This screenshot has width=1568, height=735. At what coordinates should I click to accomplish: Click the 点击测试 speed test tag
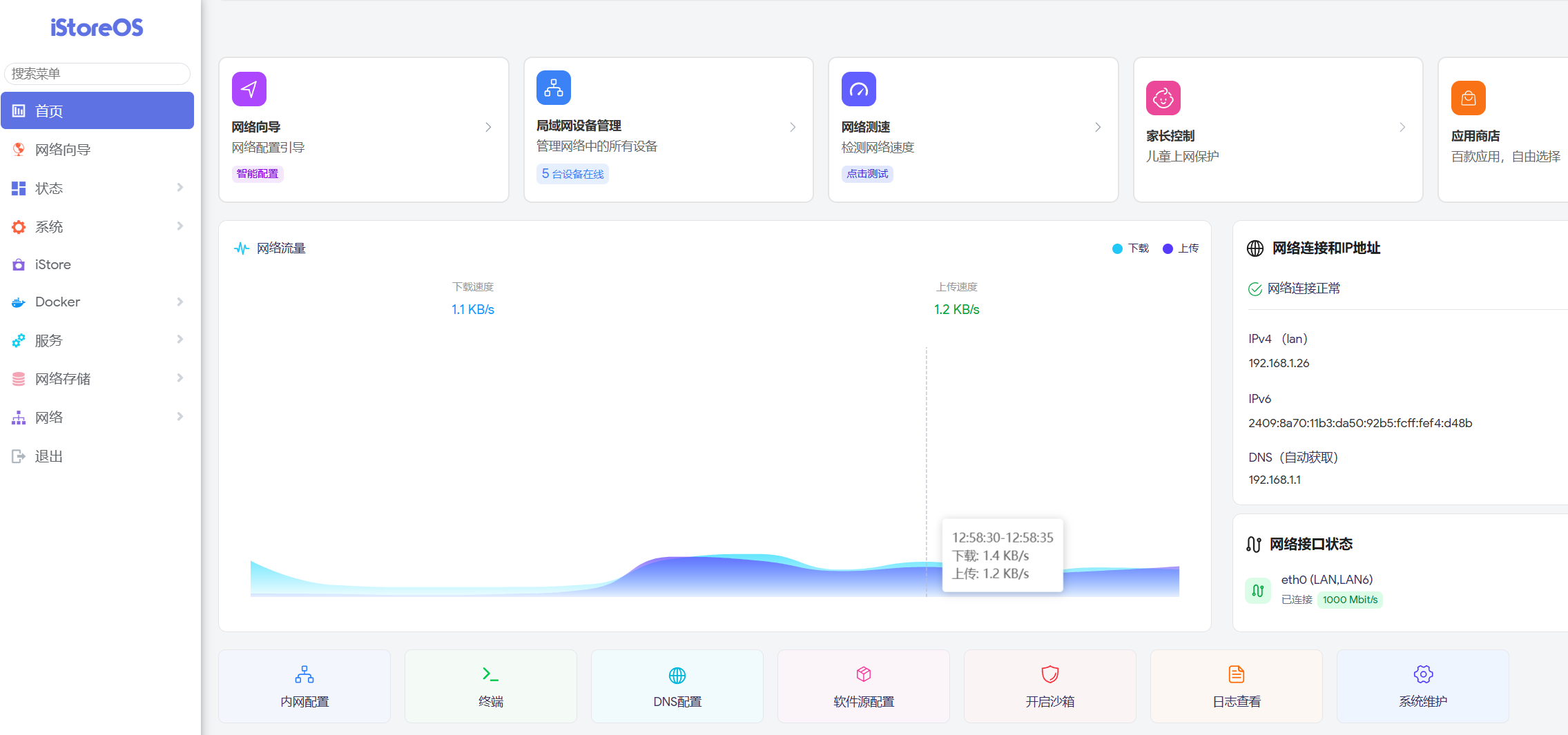pyautogui.click(x=867, y=174)
